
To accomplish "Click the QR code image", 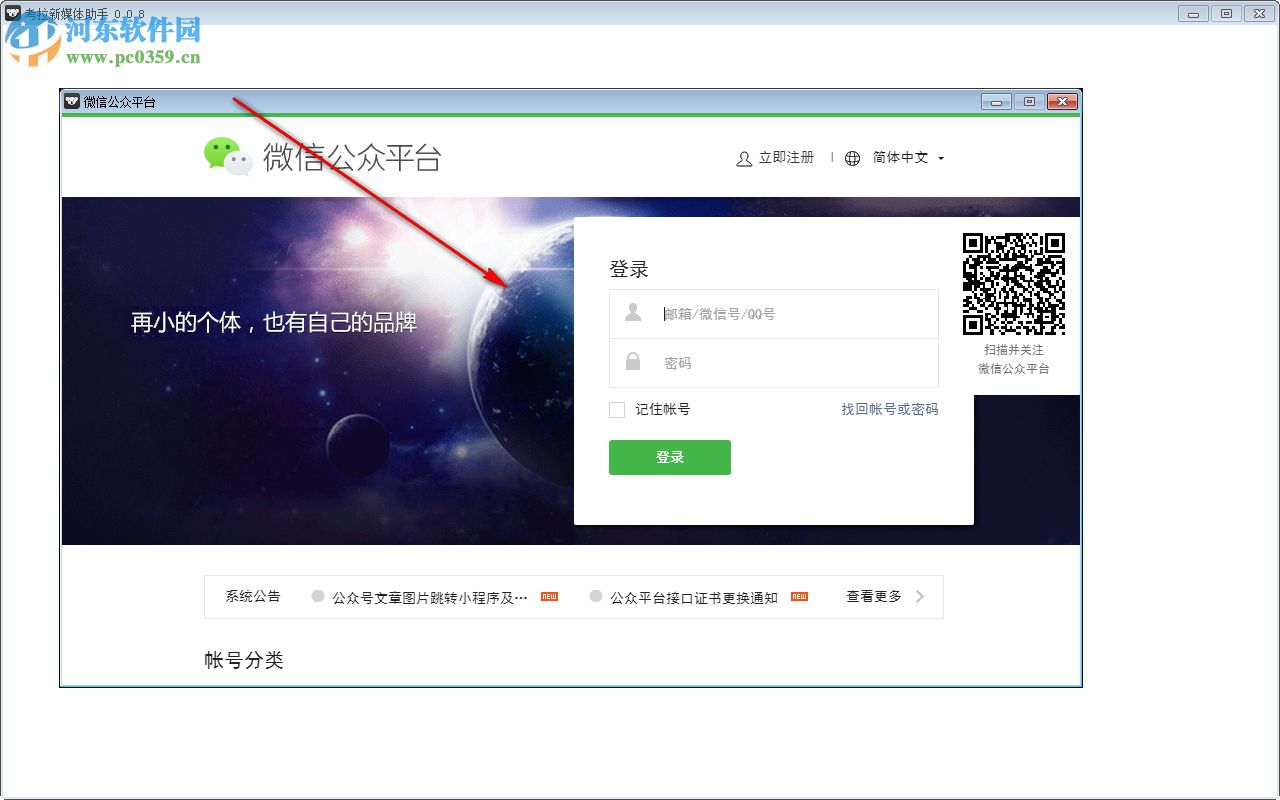I will pyautogui.click(x=1014, y=284).
